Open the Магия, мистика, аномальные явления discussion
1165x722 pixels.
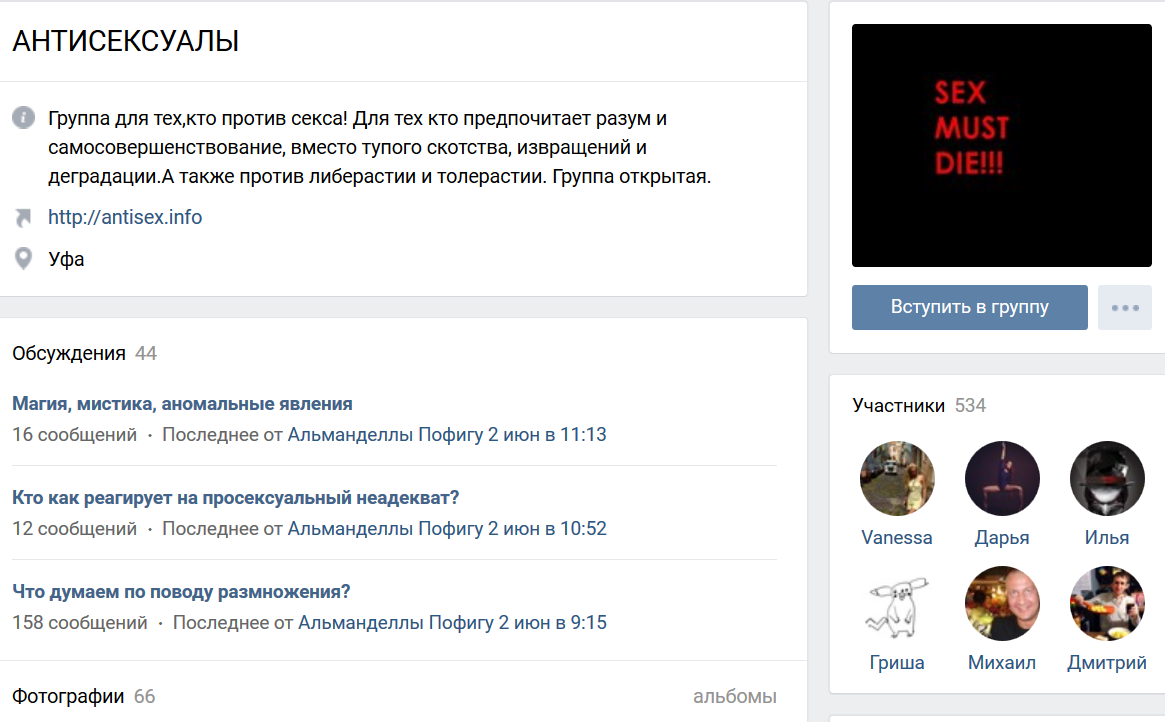pos(182,404)
